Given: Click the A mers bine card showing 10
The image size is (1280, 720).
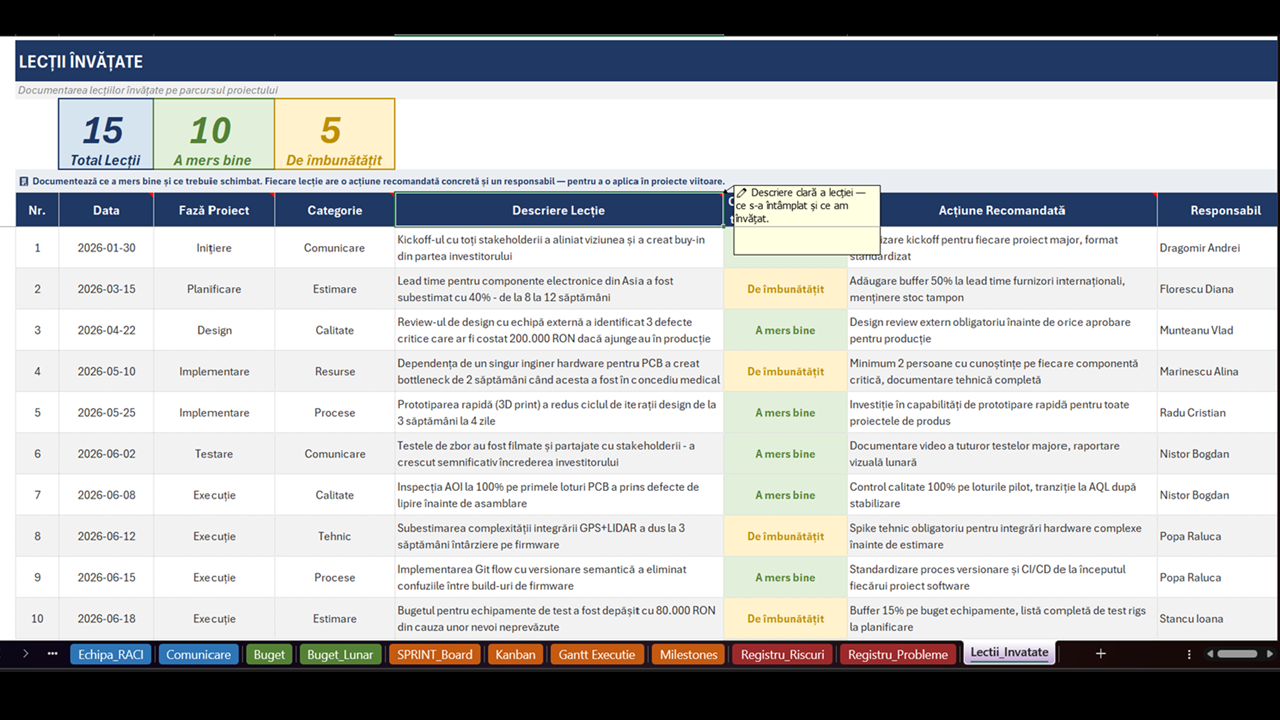Looking at the screenshot, I should (213, 134).
